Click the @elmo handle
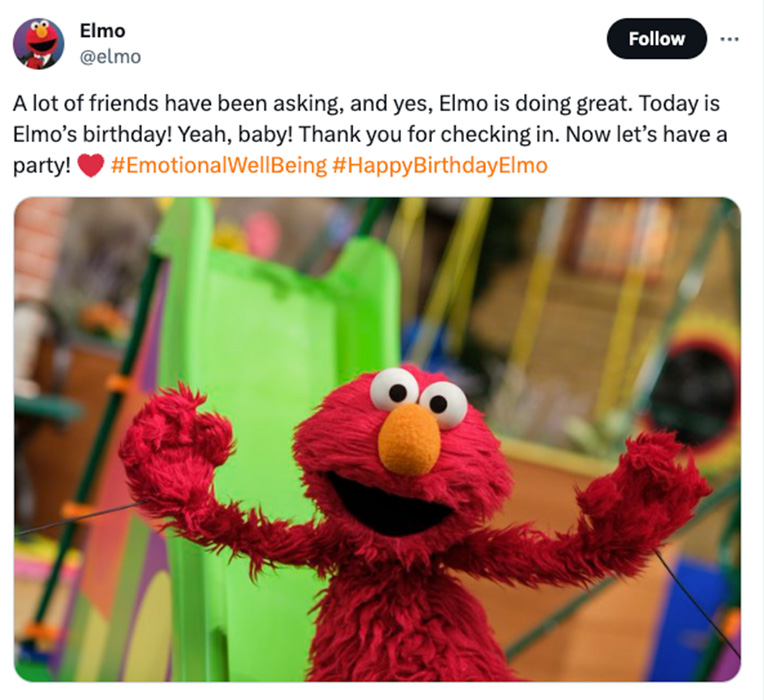 (x=110, y=57)
